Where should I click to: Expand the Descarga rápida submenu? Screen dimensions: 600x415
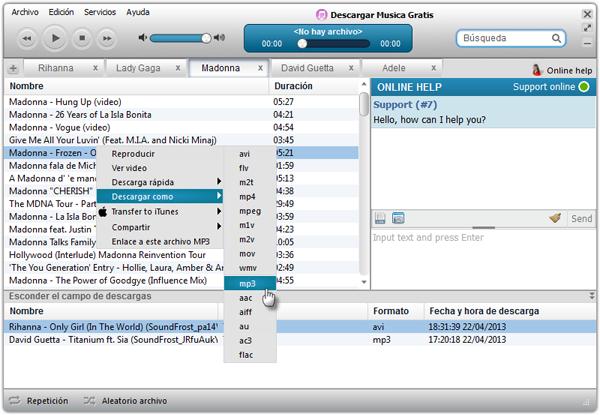(160, 182)
